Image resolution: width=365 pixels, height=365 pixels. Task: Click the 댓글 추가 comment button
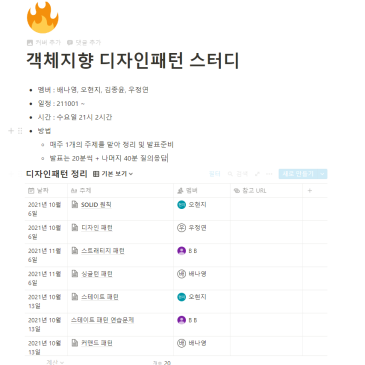(x=84, y=42)
